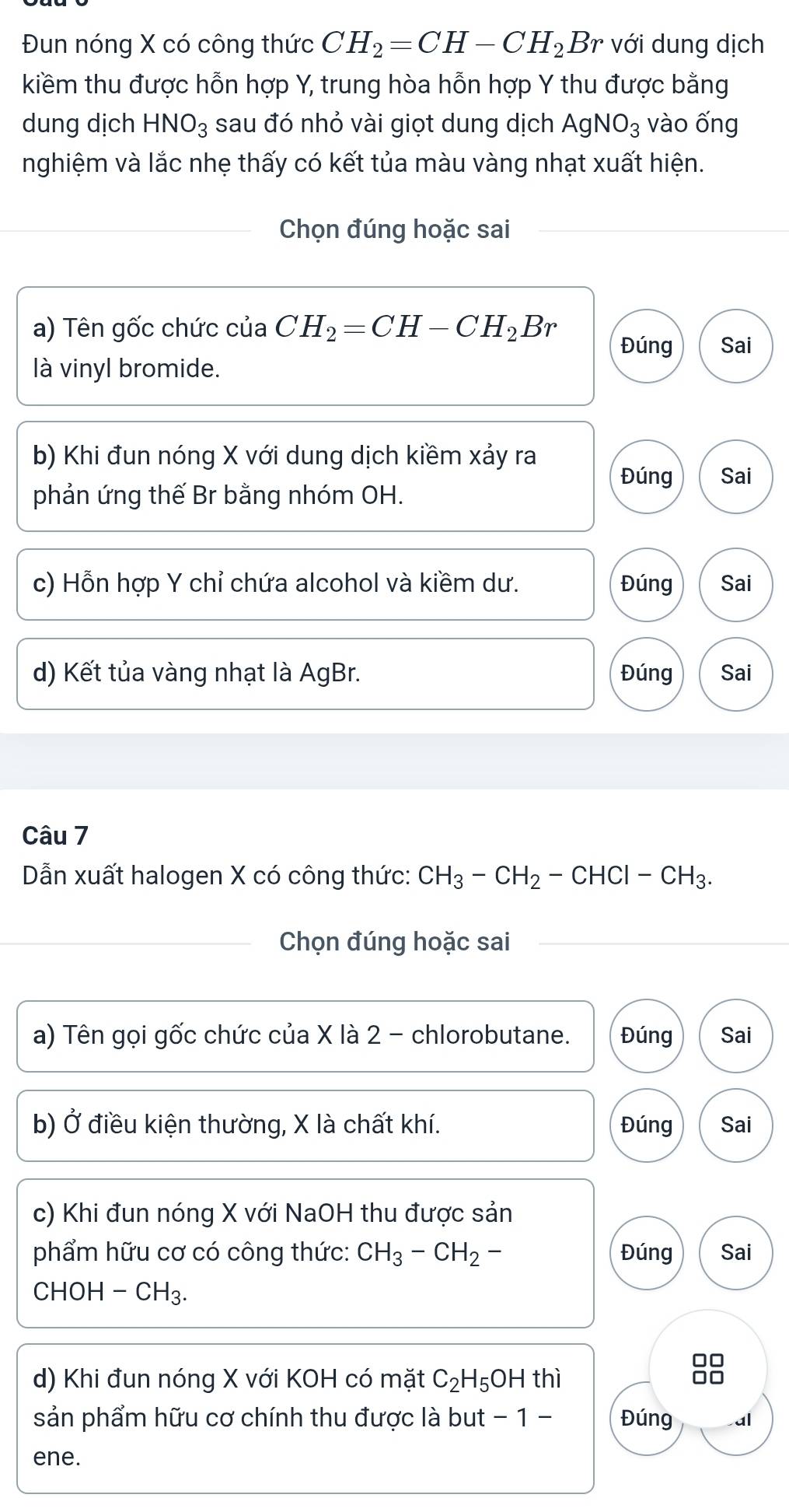The image size is (789, 1512).
Task: Choose Sai for the Br-to-OH substitution statement
Action: [736, 476]
